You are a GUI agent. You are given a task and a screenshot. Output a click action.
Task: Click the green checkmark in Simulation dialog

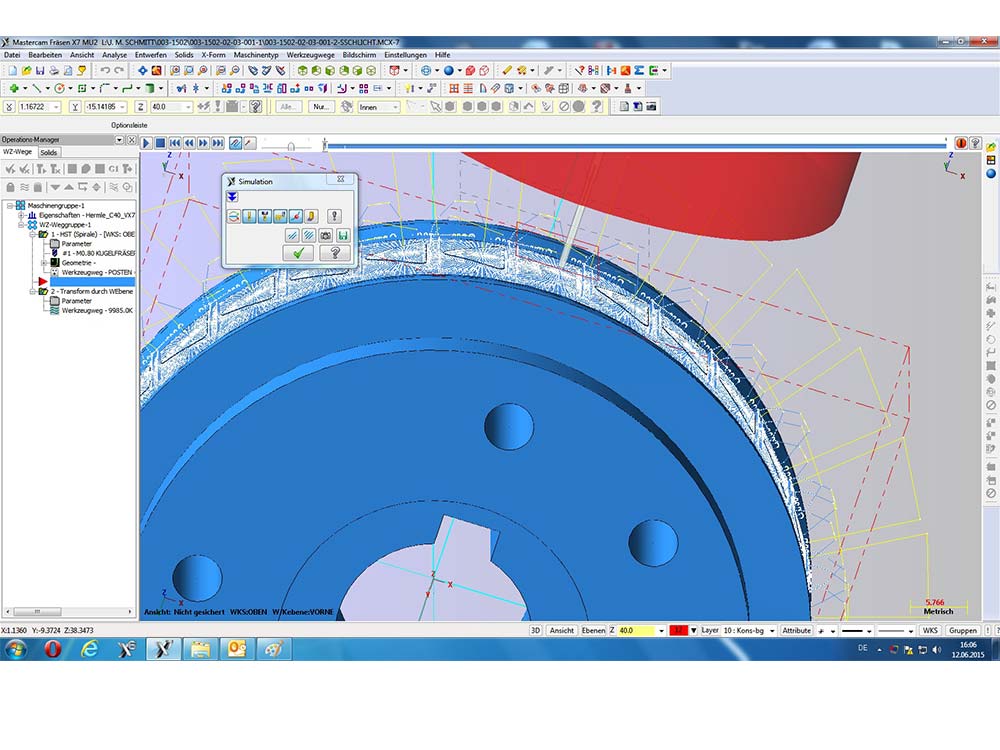point(297,253)
